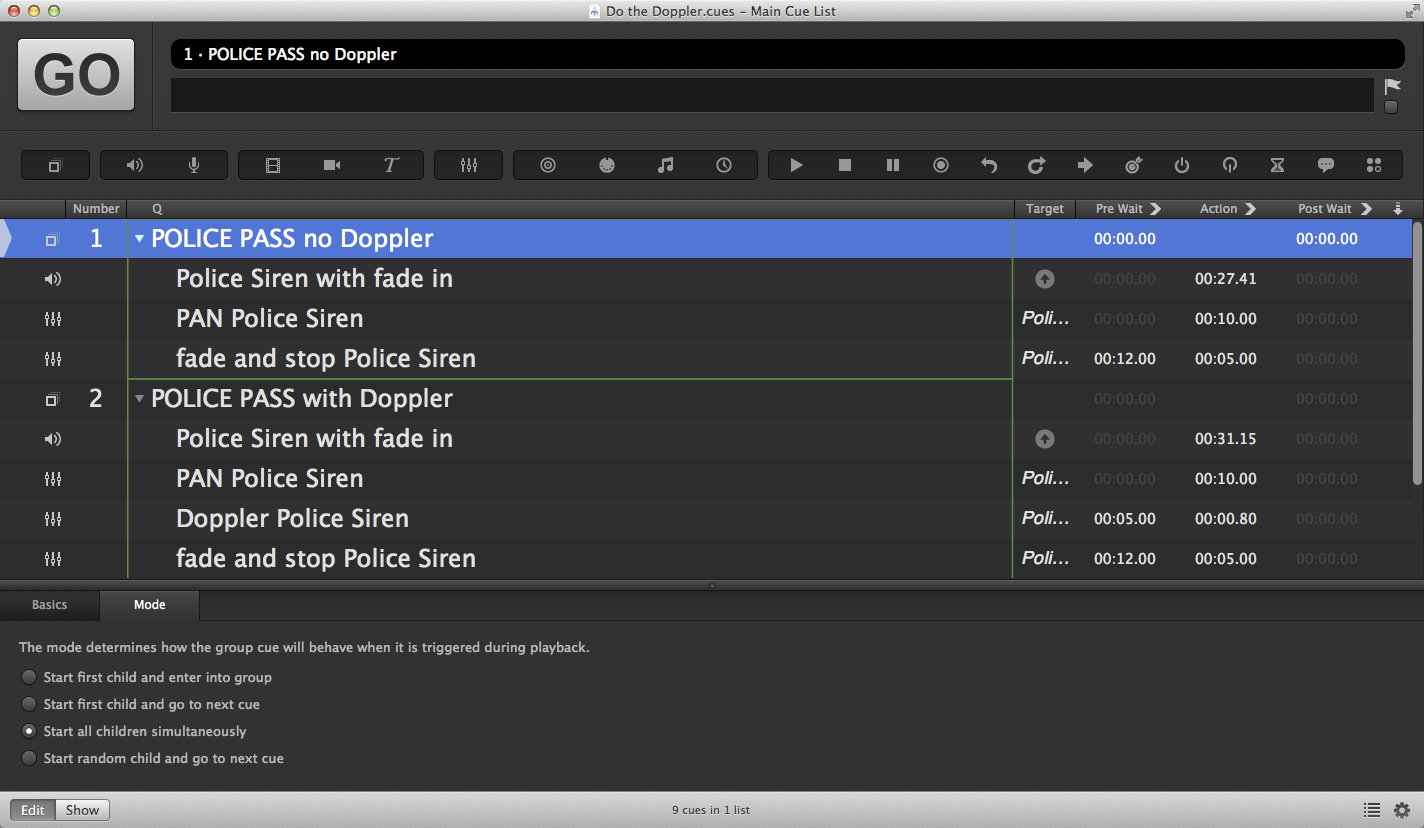
Task: Add a new Start cue
Action: (x=796, y=165)
